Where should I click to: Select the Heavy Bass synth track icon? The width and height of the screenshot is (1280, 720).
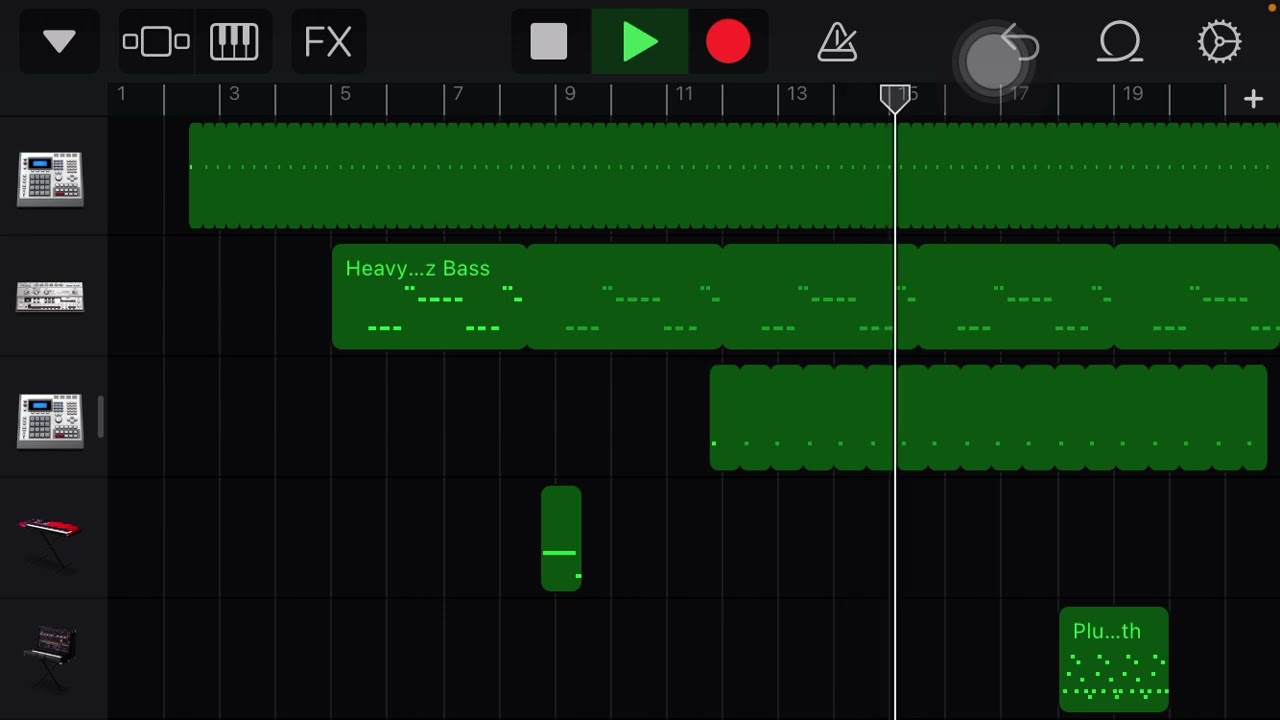(x=50, y=296)
